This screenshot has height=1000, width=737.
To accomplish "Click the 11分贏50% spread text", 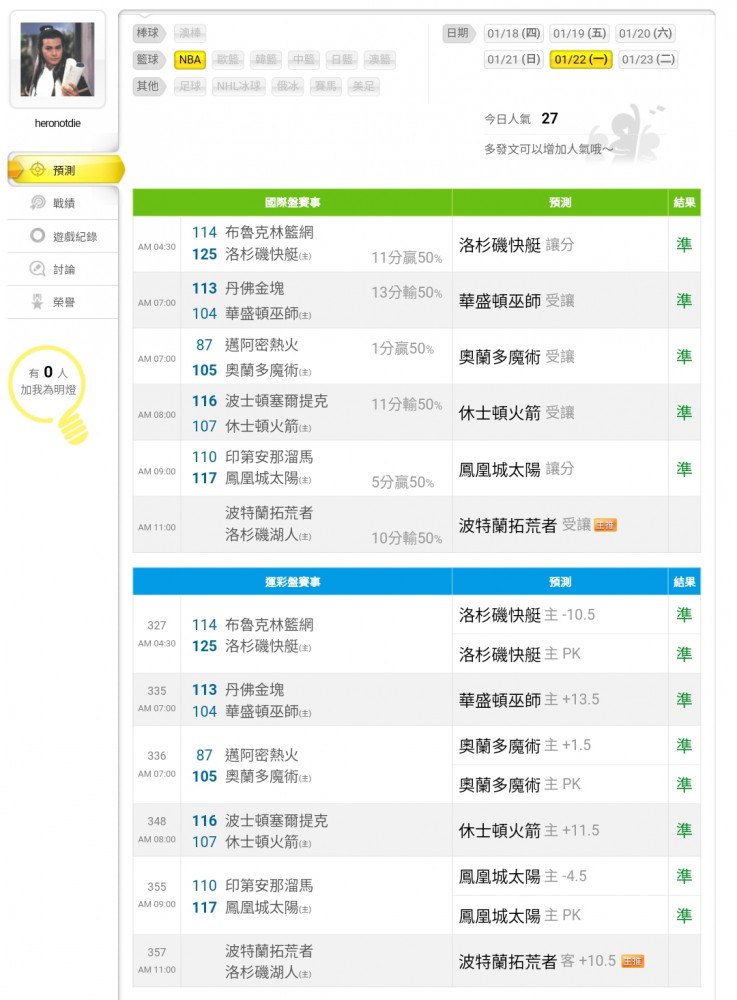I will (x=407, y=258).
